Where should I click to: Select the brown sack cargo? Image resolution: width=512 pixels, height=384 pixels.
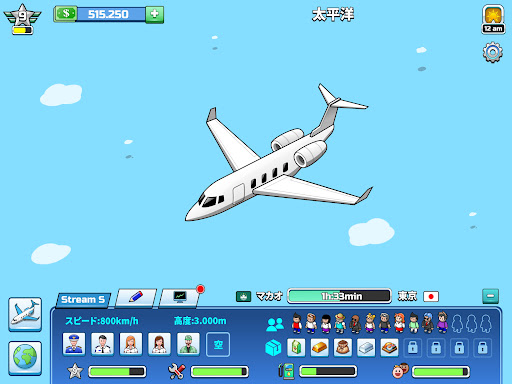tap(343, 348)
